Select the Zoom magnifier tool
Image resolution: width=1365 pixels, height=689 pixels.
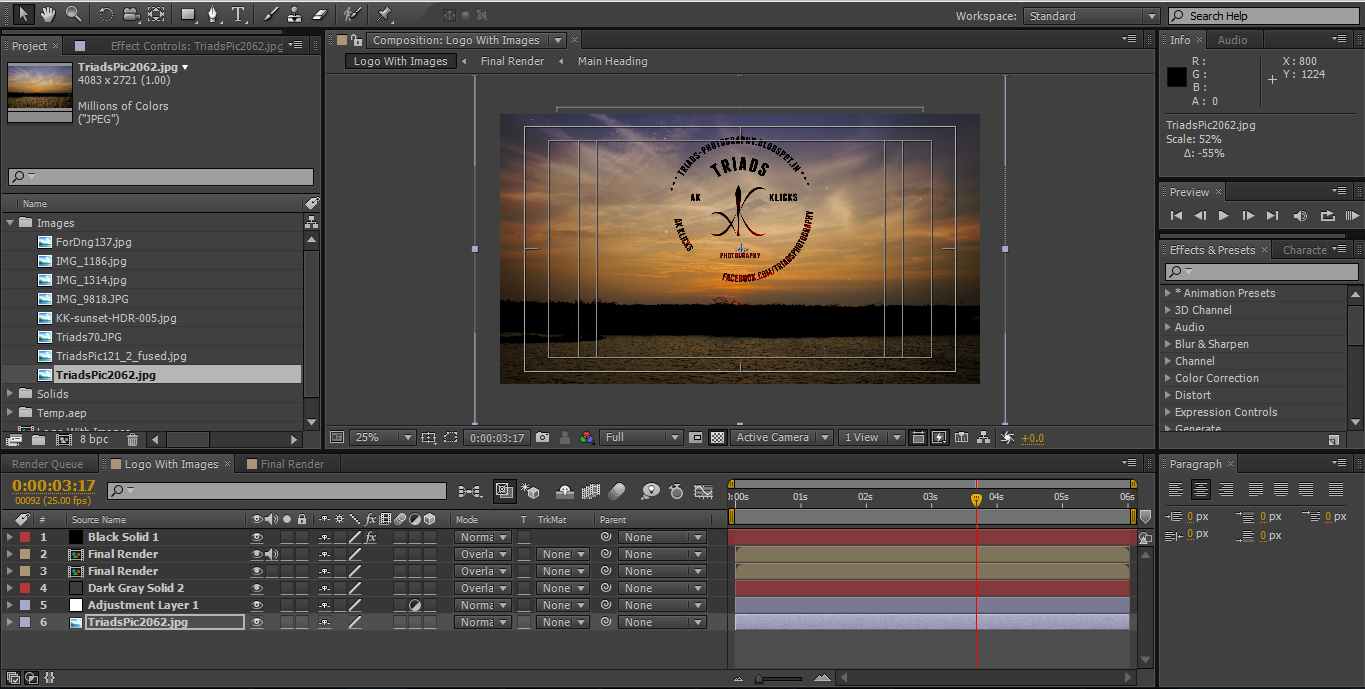73,14
